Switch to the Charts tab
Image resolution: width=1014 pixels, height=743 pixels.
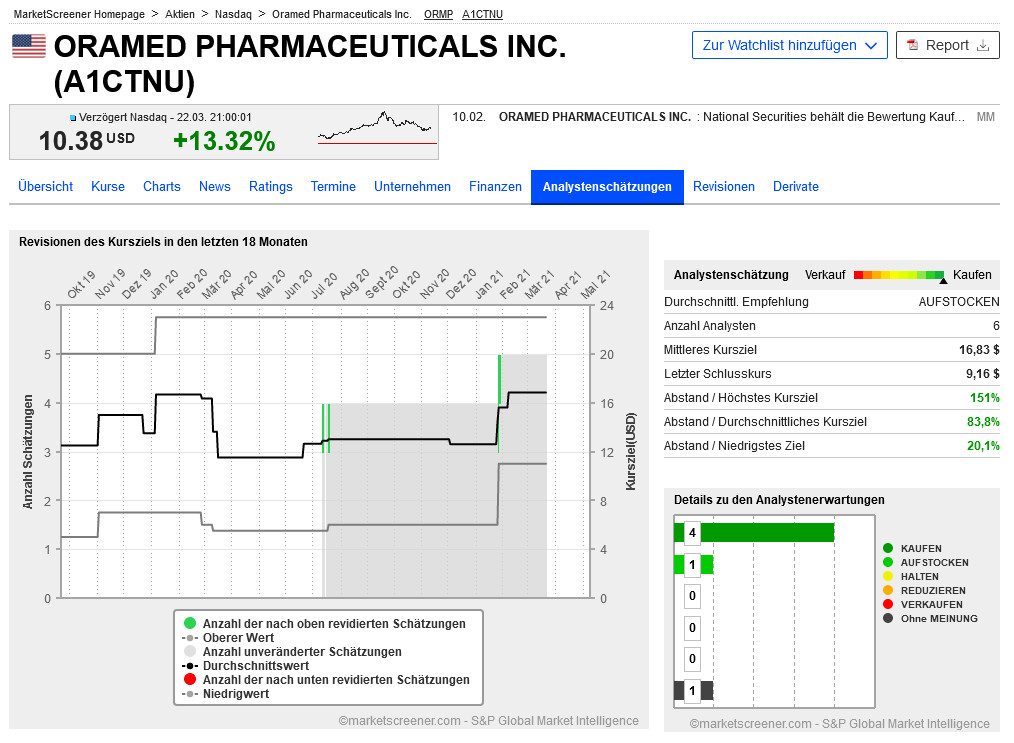pyautogui.click(x=161, y=186)
